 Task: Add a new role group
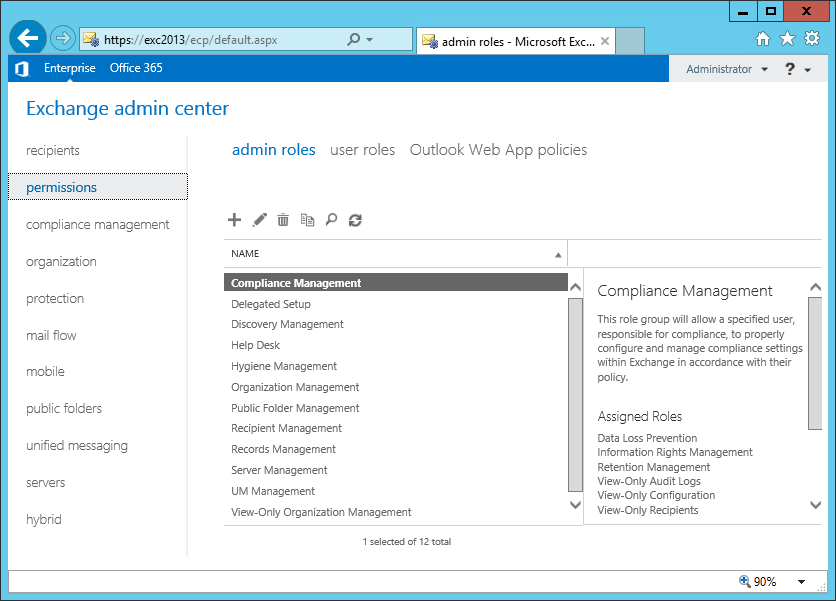234,220
